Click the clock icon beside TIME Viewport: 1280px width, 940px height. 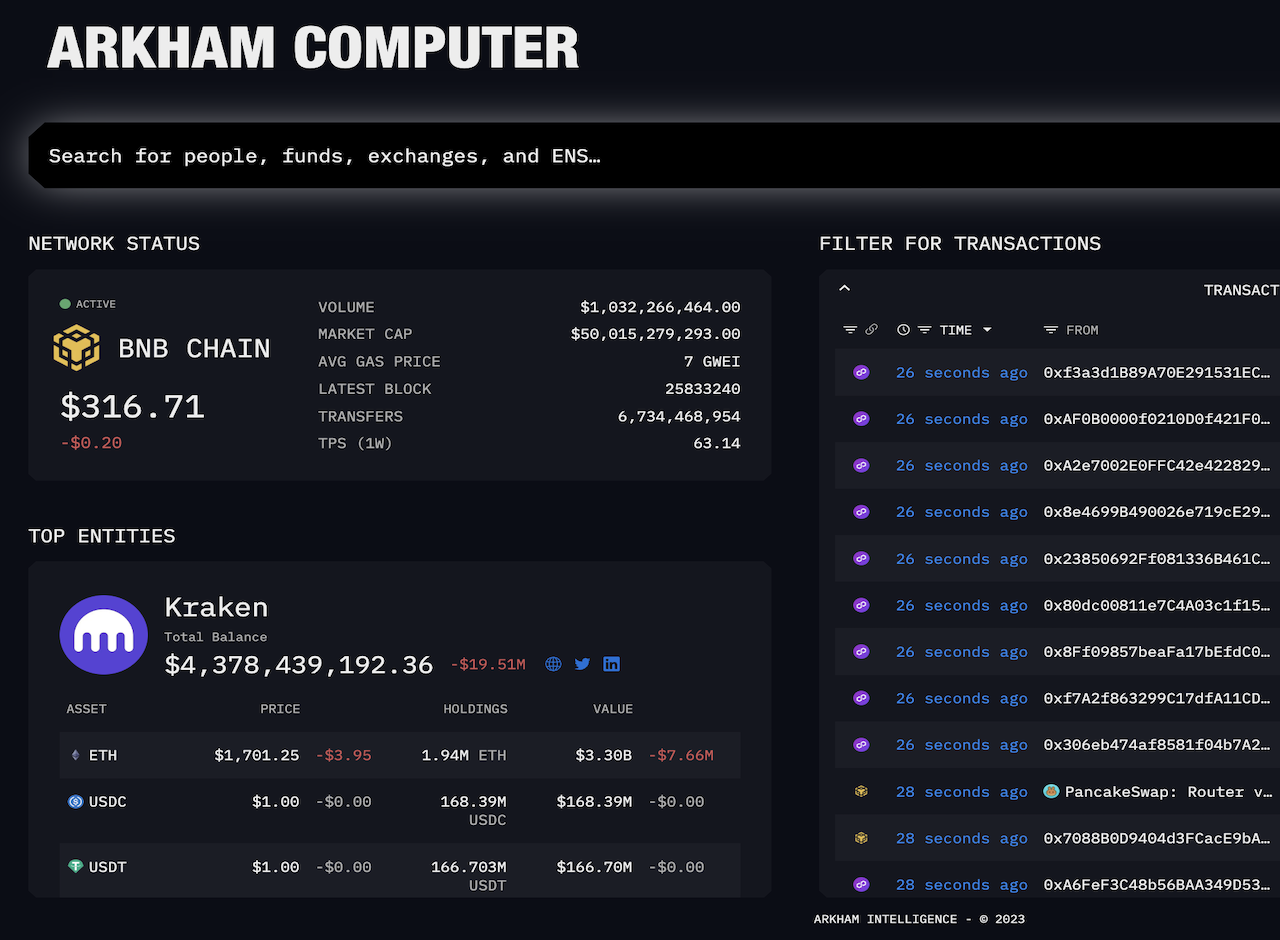point(903,329)
